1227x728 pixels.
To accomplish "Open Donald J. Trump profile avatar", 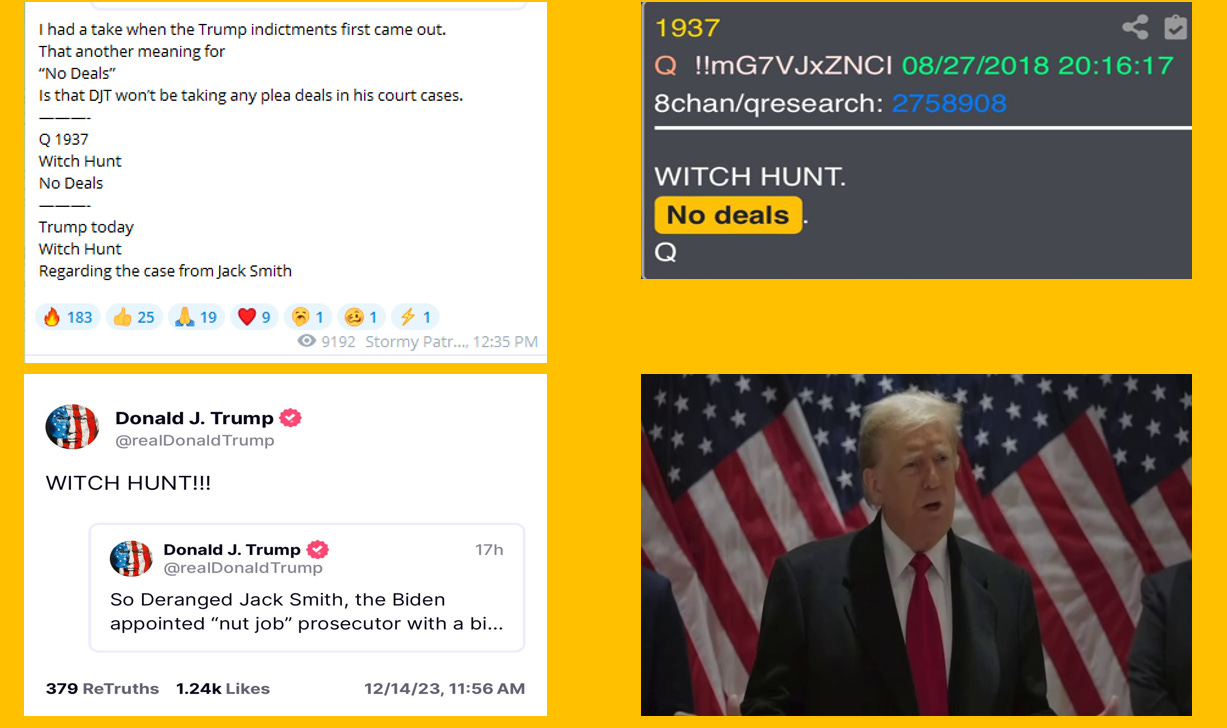I will pyautogui.click(x=72, y=427).
